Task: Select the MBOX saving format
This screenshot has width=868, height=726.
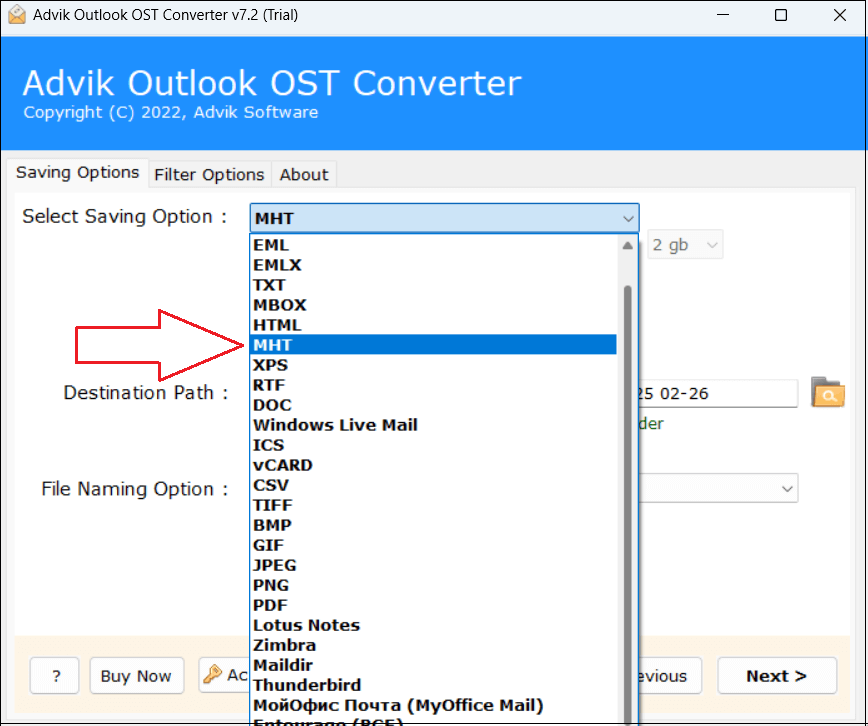Action: [x=433, y=305]
